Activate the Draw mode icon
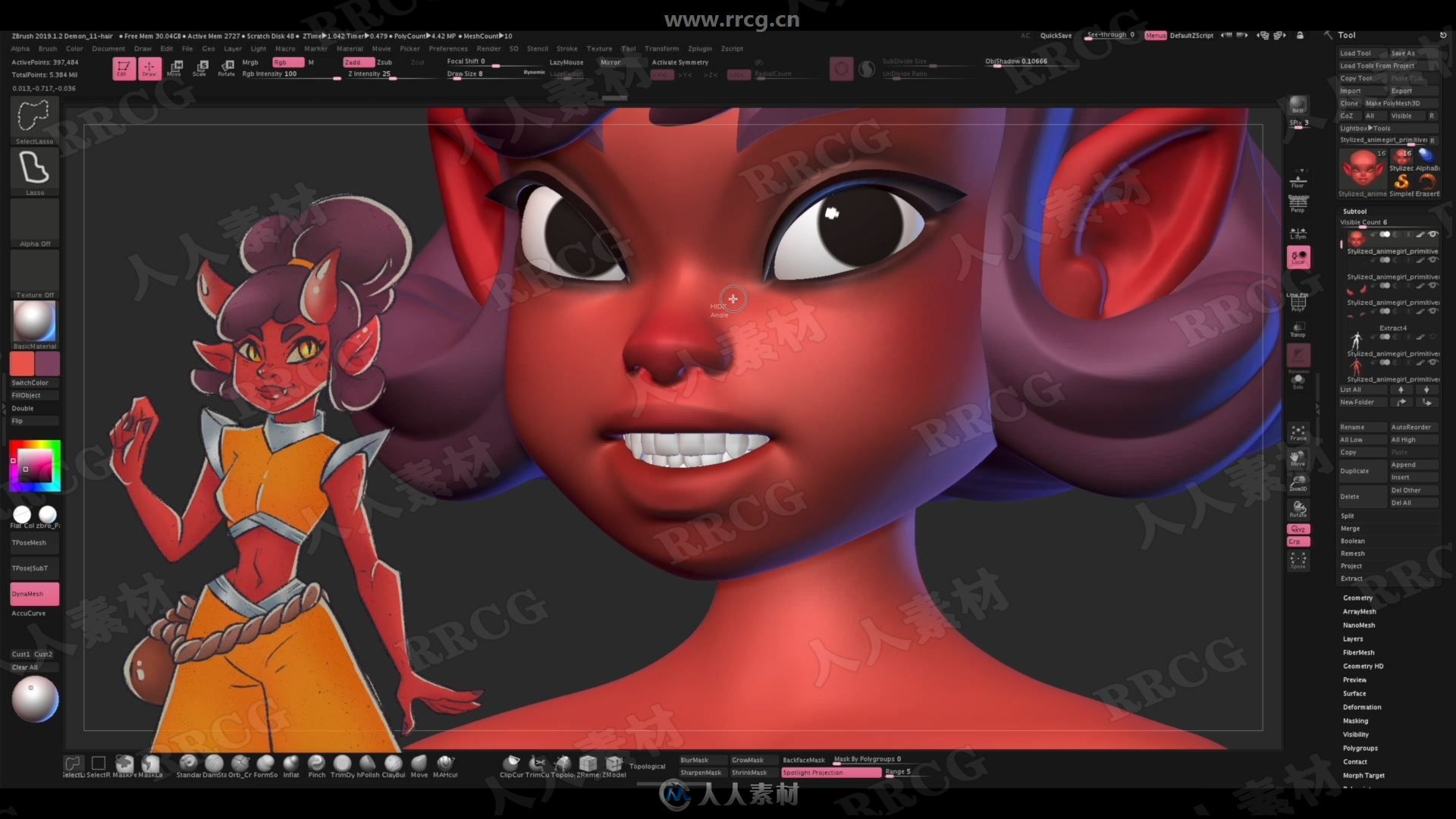 tap(149, 68)
